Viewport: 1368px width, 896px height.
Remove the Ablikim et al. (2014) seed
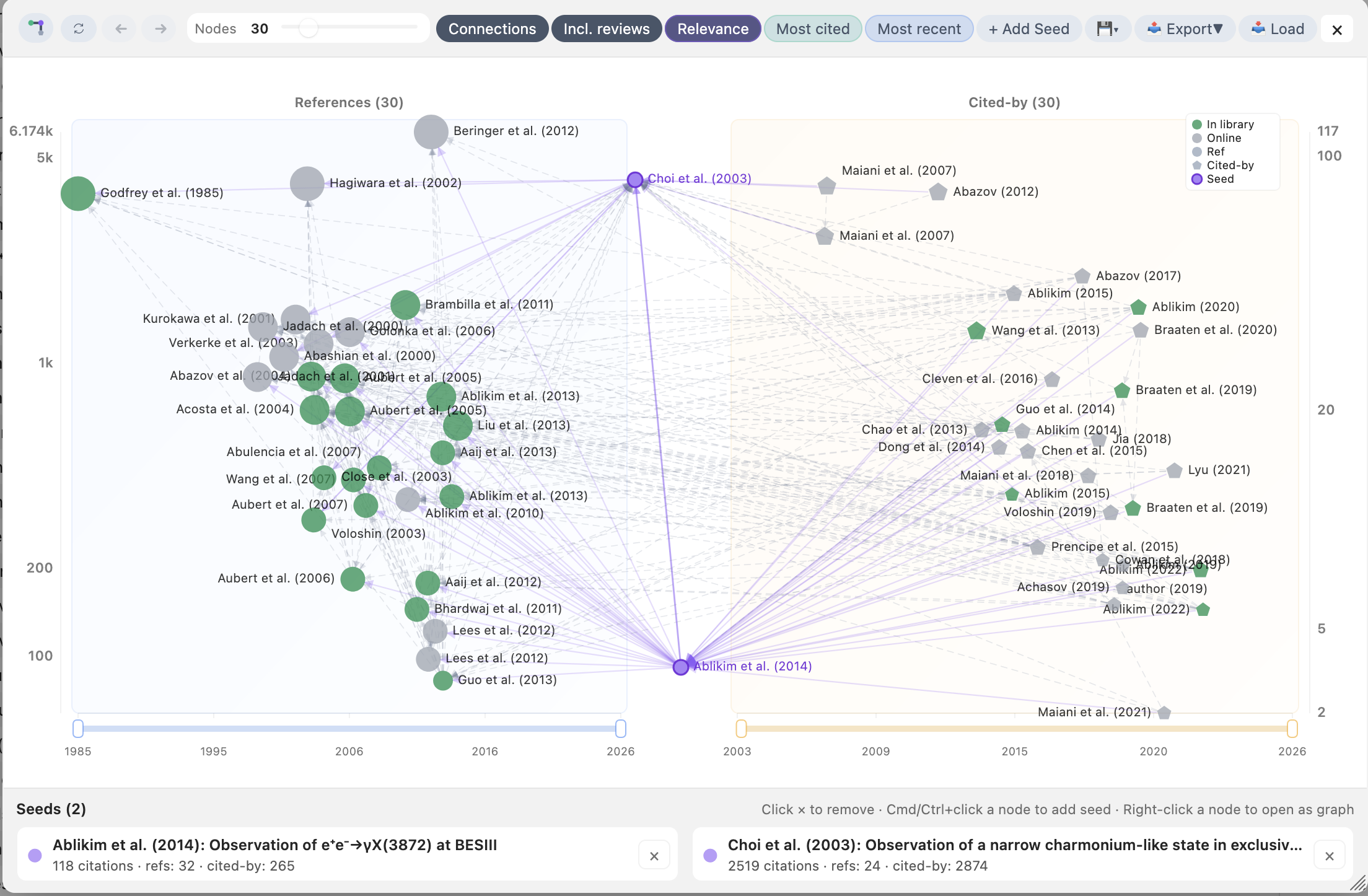click(x=654, y=856)
